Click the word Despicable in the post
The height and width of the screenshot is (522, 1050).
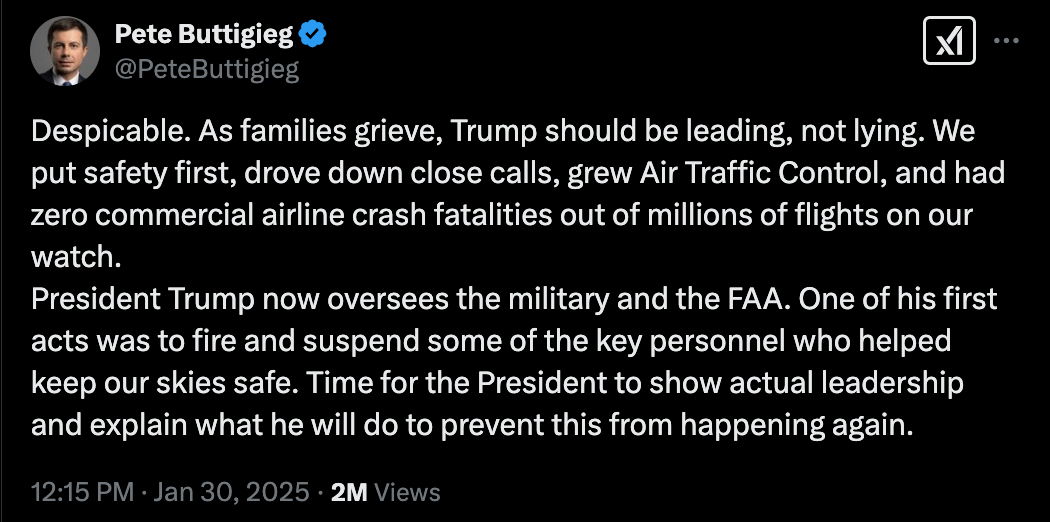103,133
